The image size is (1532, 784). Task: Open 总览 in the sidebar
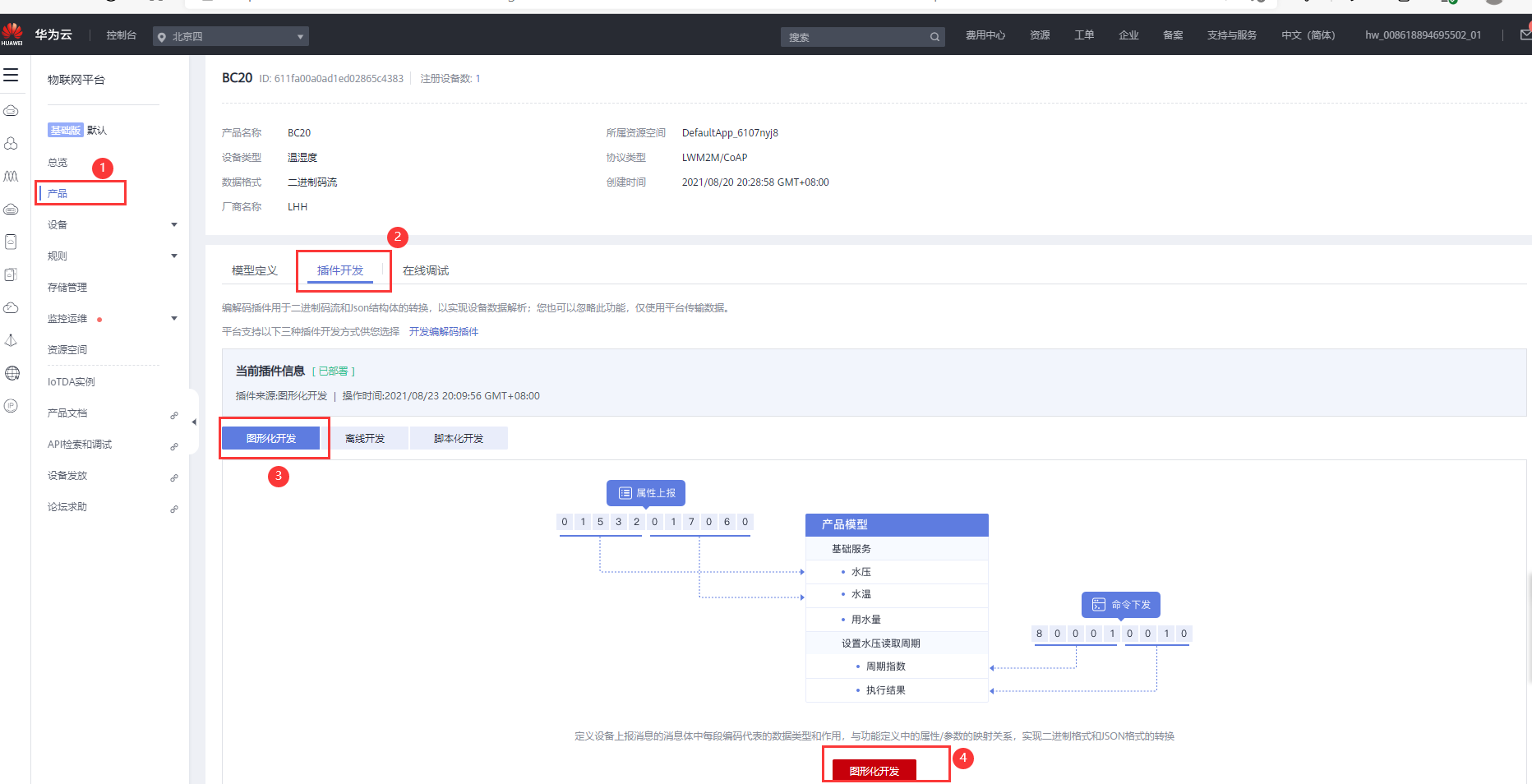58,163
